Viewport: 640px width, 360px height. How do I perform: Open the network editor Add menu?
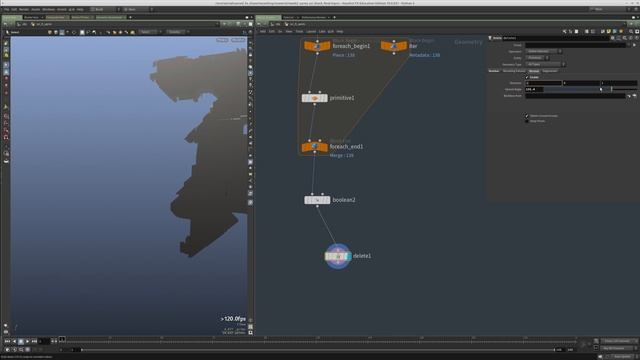[262, 31]
